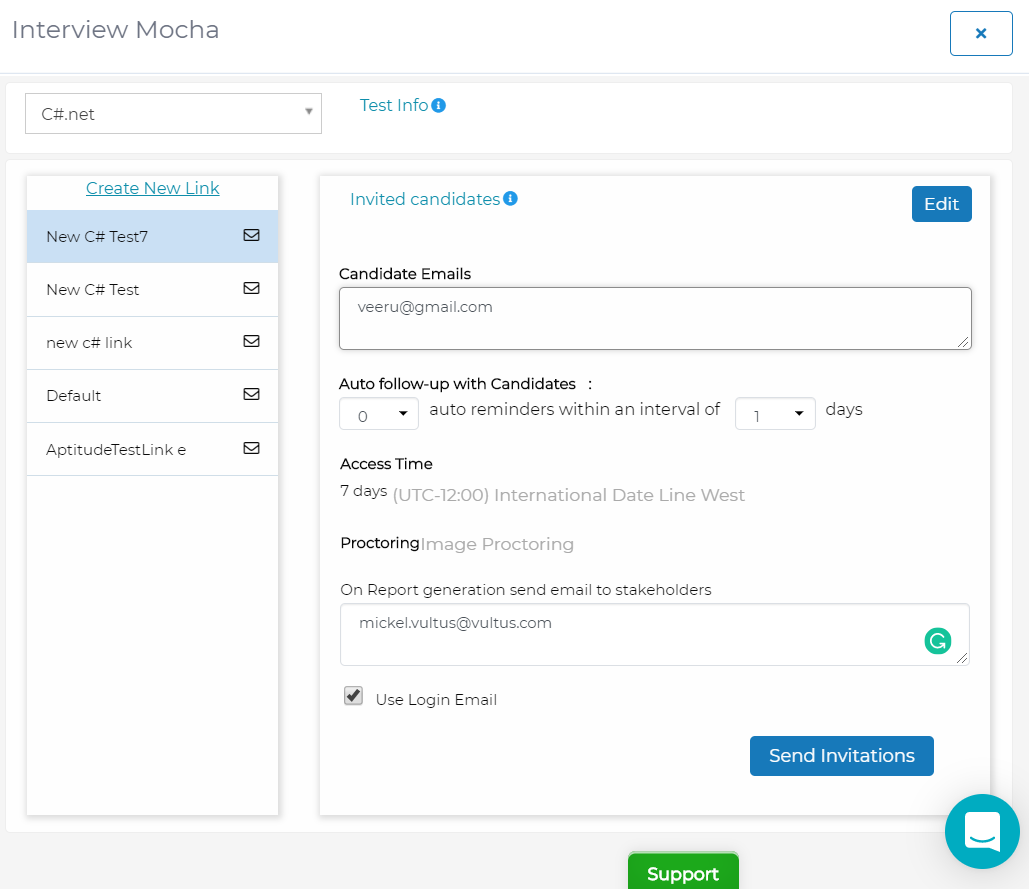Click envelope icon for New C# Test7

[251, 236]
